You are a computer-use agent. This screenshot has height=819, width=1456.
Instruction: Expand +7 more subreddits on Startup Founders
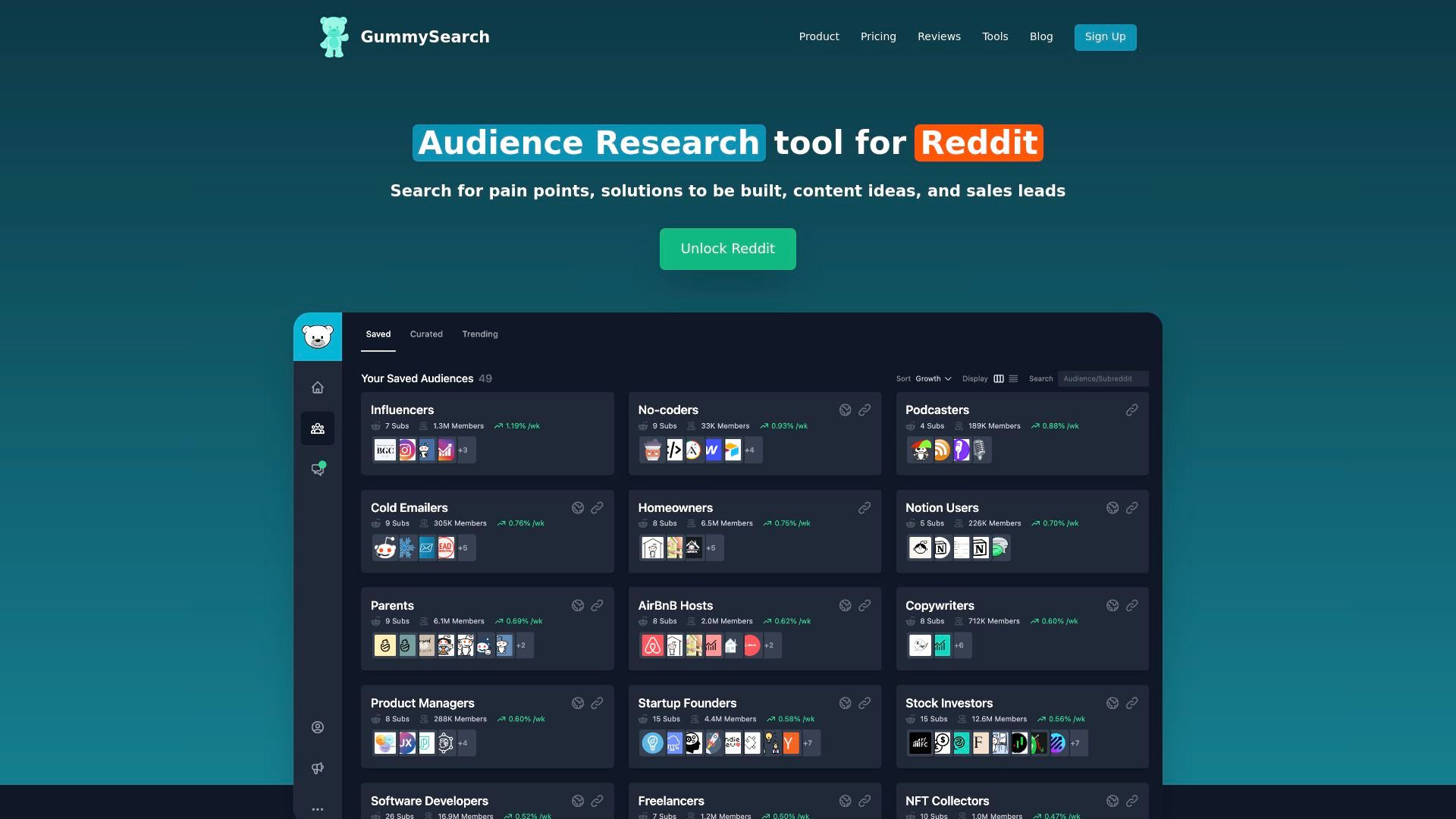pyautogui.click(x=808, y=743)
